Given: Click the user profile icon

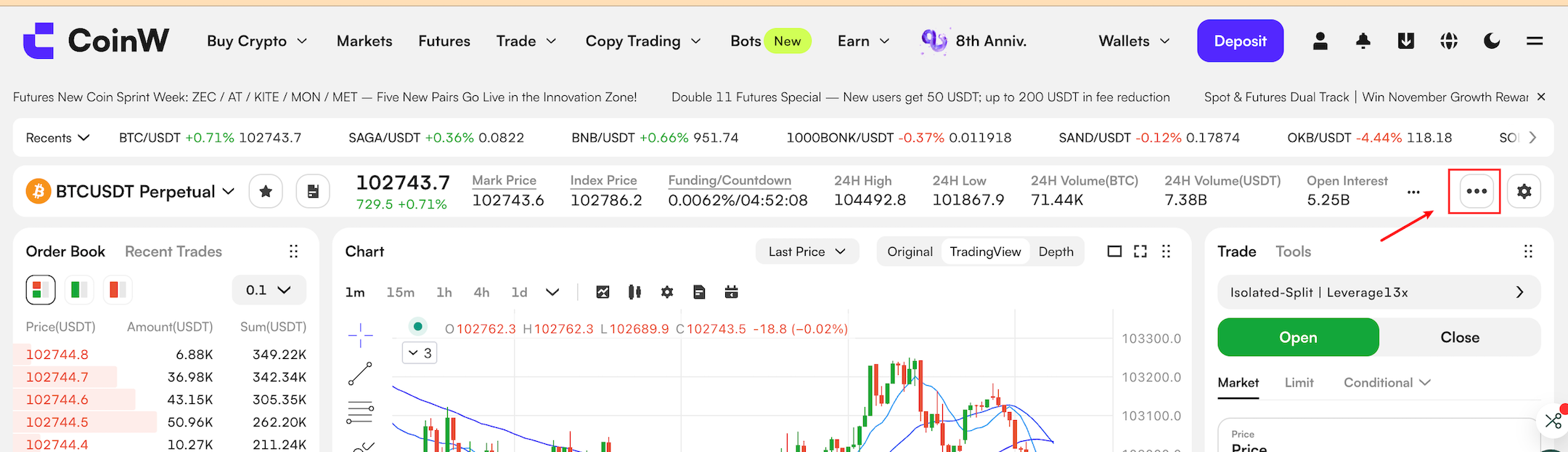Looking at the screenshot, I should coord(1320,41).
